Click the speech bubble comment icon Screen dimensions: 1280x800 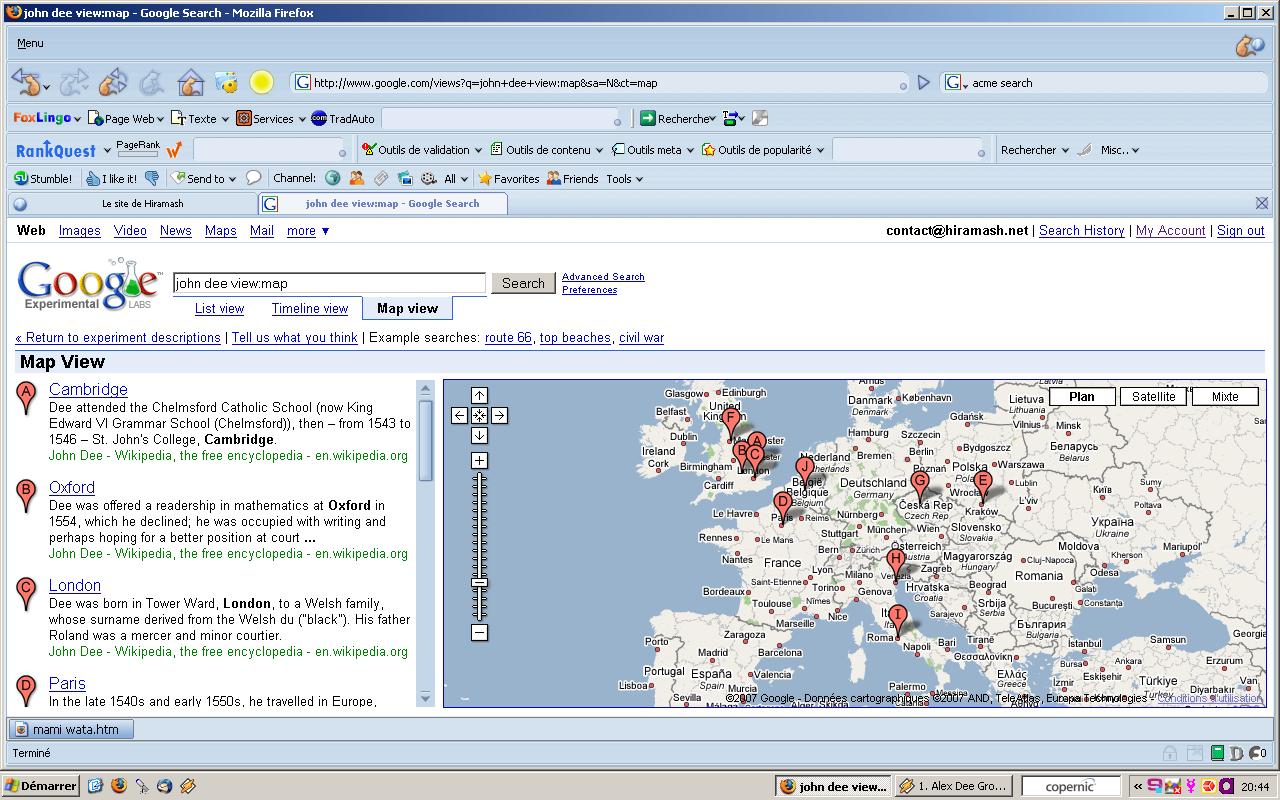[254, 178]
